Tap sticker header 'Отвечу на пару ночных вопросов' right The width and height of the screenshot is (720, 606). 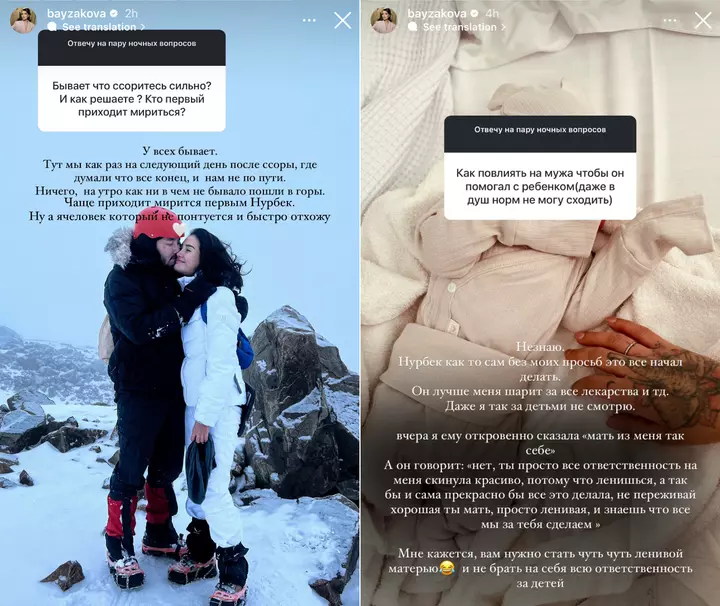point(540,130)
